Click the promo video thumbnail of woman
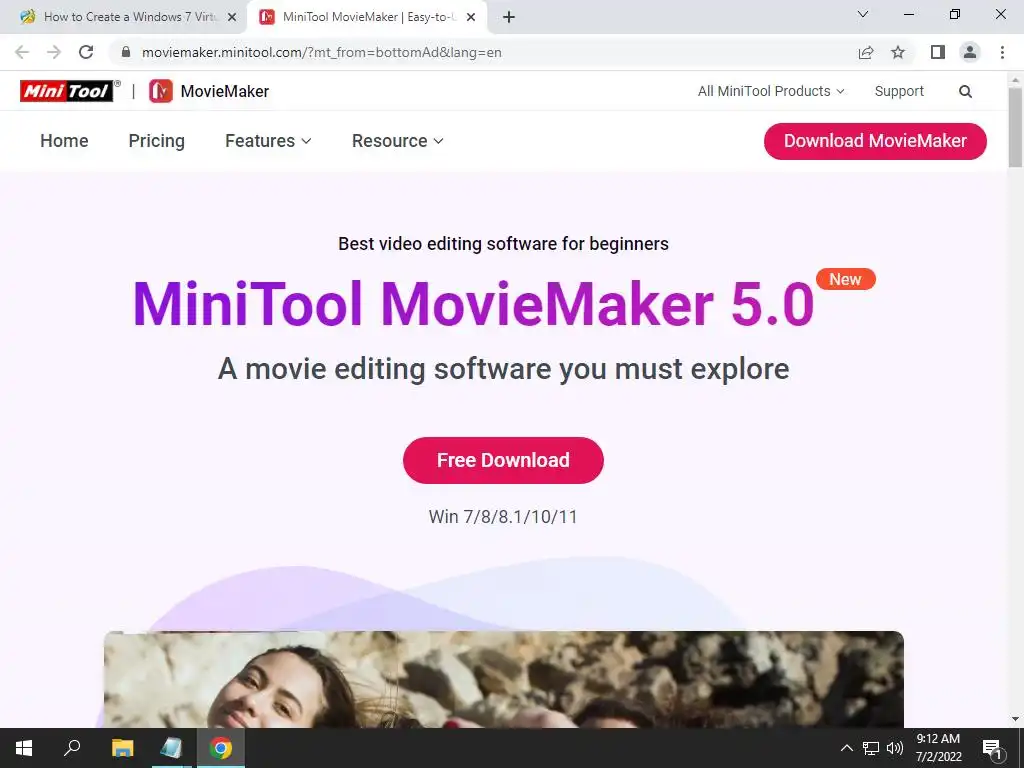 (x=504, y=679)
